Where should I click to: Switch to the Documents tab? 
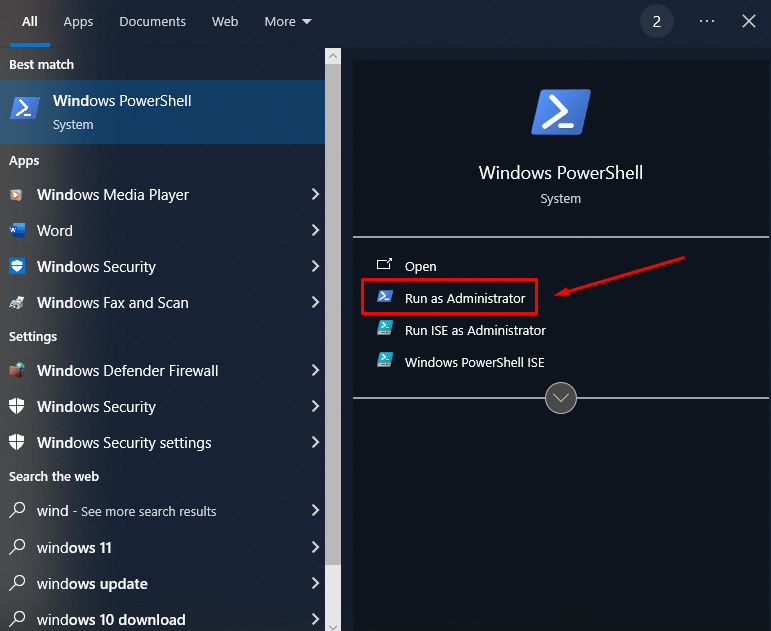pos(152,22)
